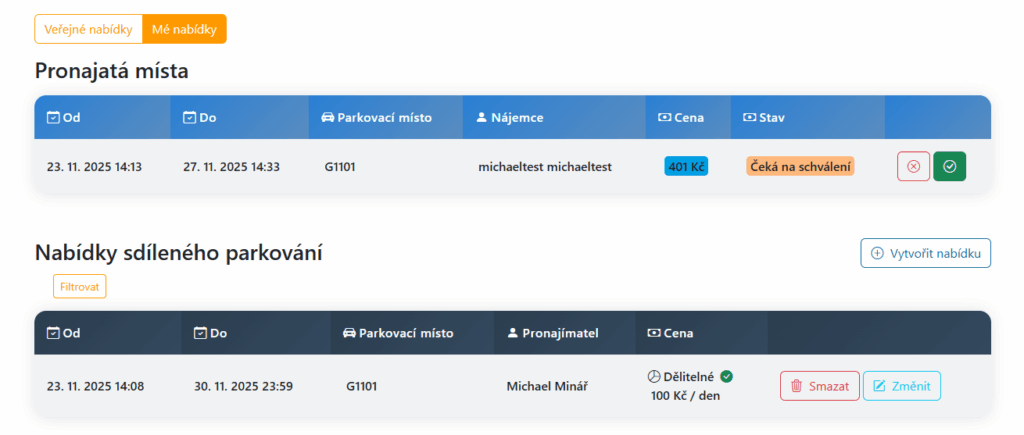Edit offer with Změnit button

(x=901, y=386)
